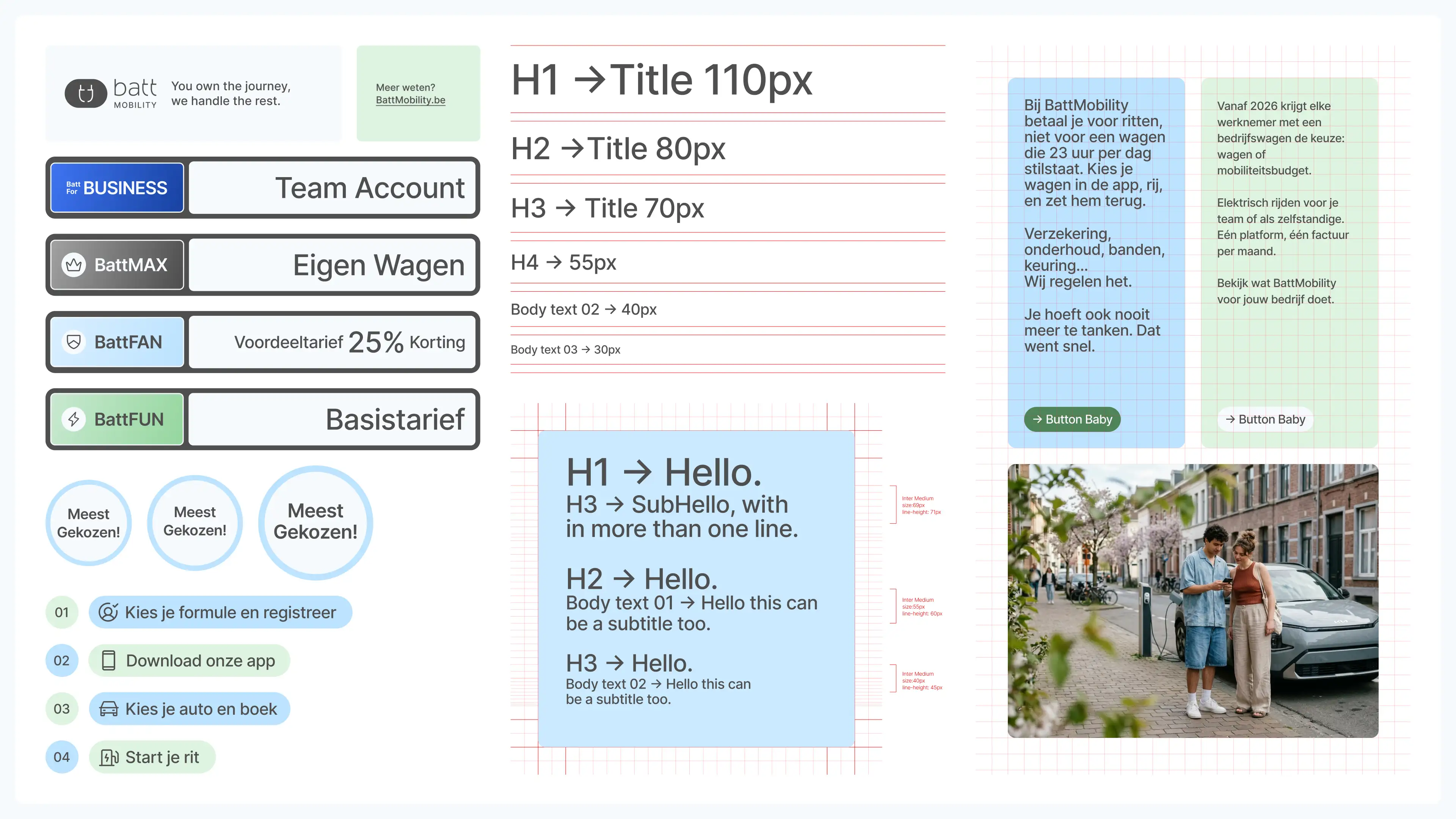Click the Voordeeltarief 25% Korting label

click(x=350, y=342)
